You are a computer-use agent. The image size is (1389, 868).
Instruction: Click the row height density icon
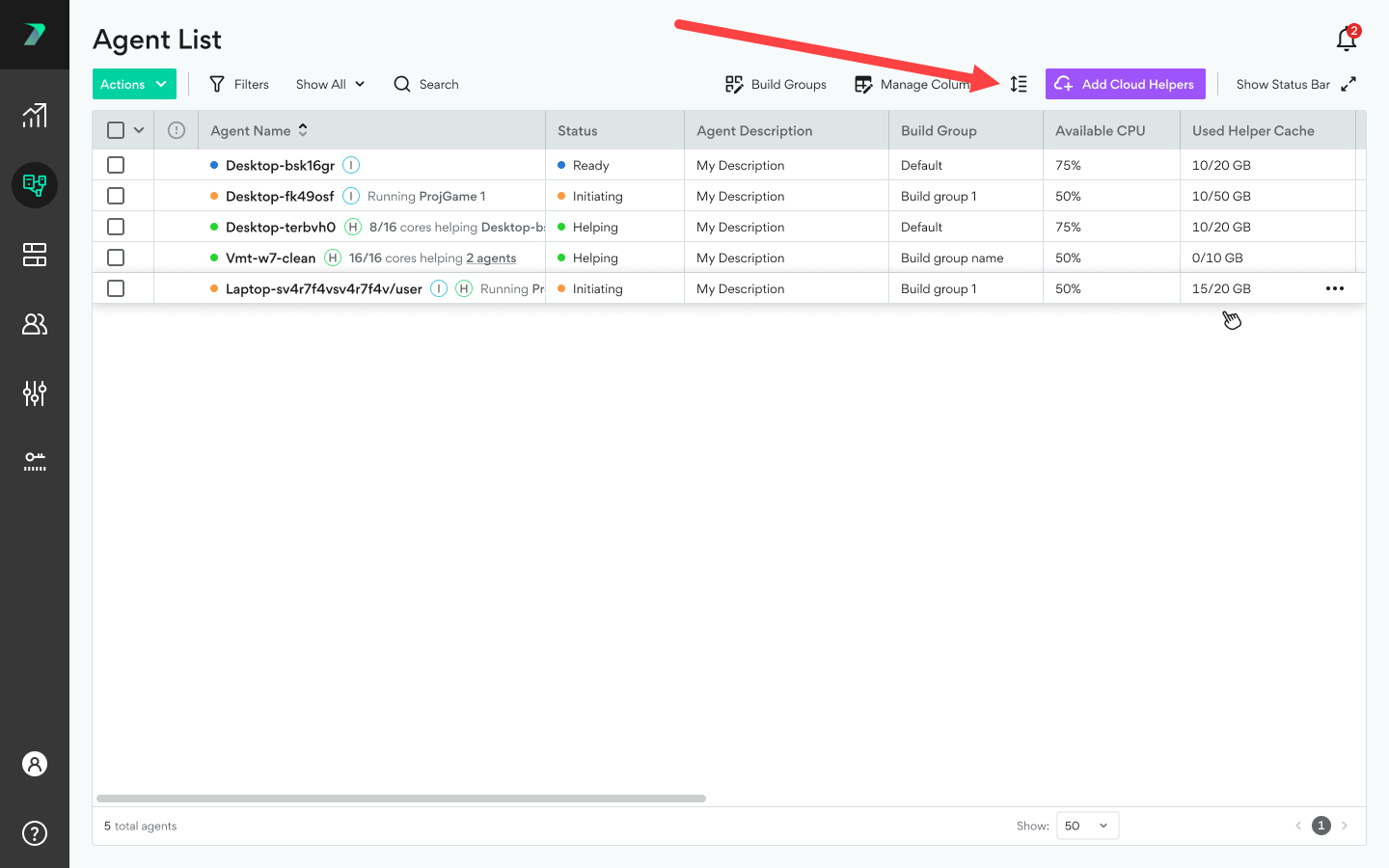[x=1019, y=84]
